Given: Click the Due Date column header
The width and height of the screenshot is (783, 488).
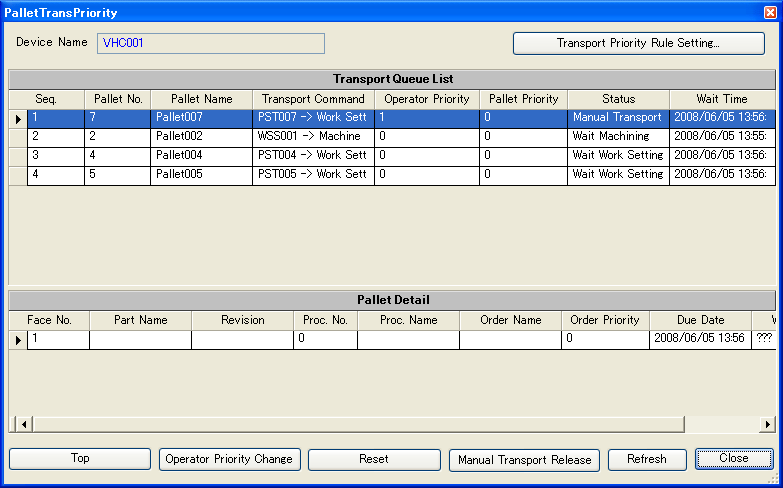Looking at the screenshot, I should tap(701, 320).
